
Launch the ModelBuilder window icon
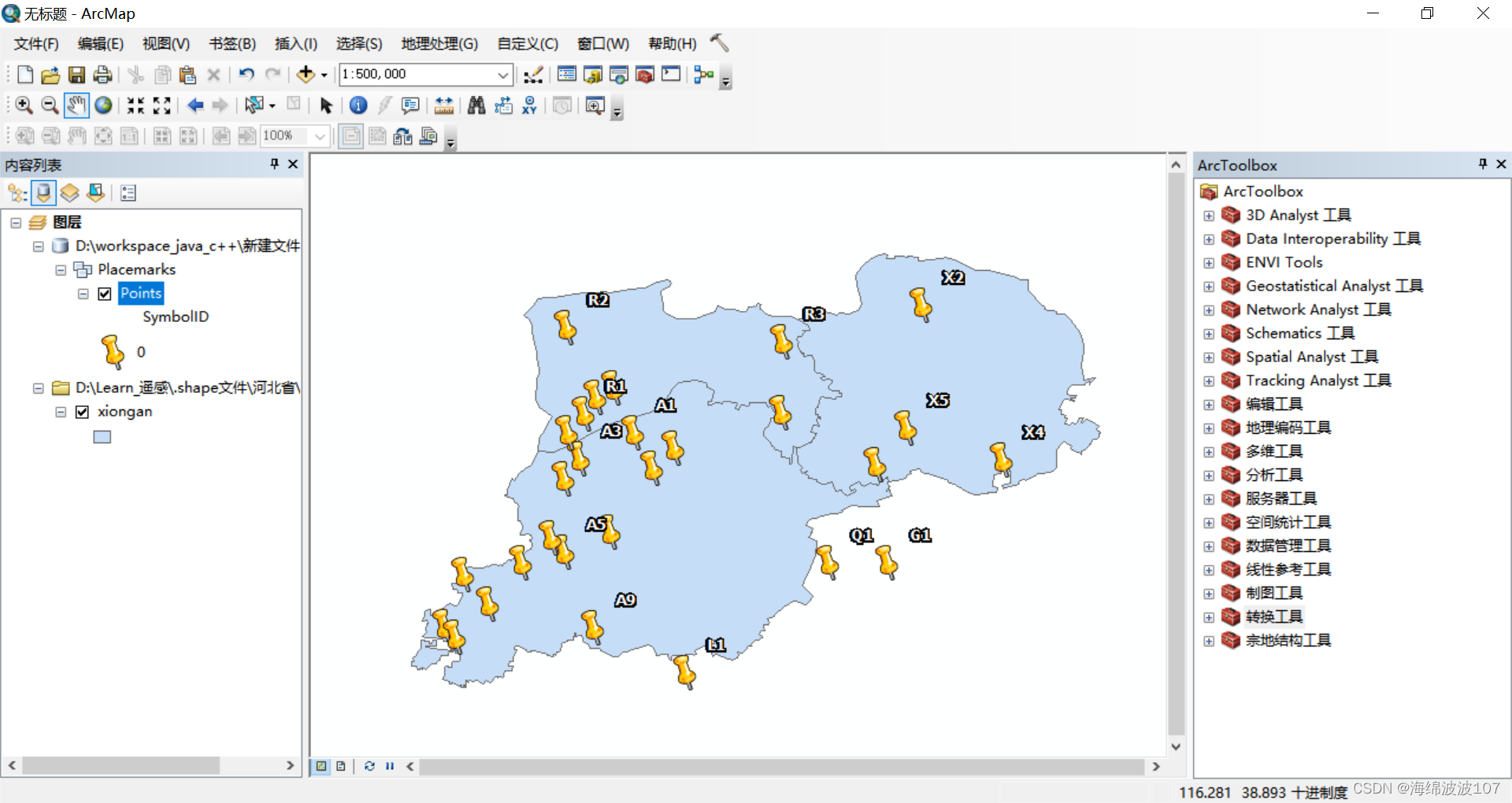tap(704, 75)
